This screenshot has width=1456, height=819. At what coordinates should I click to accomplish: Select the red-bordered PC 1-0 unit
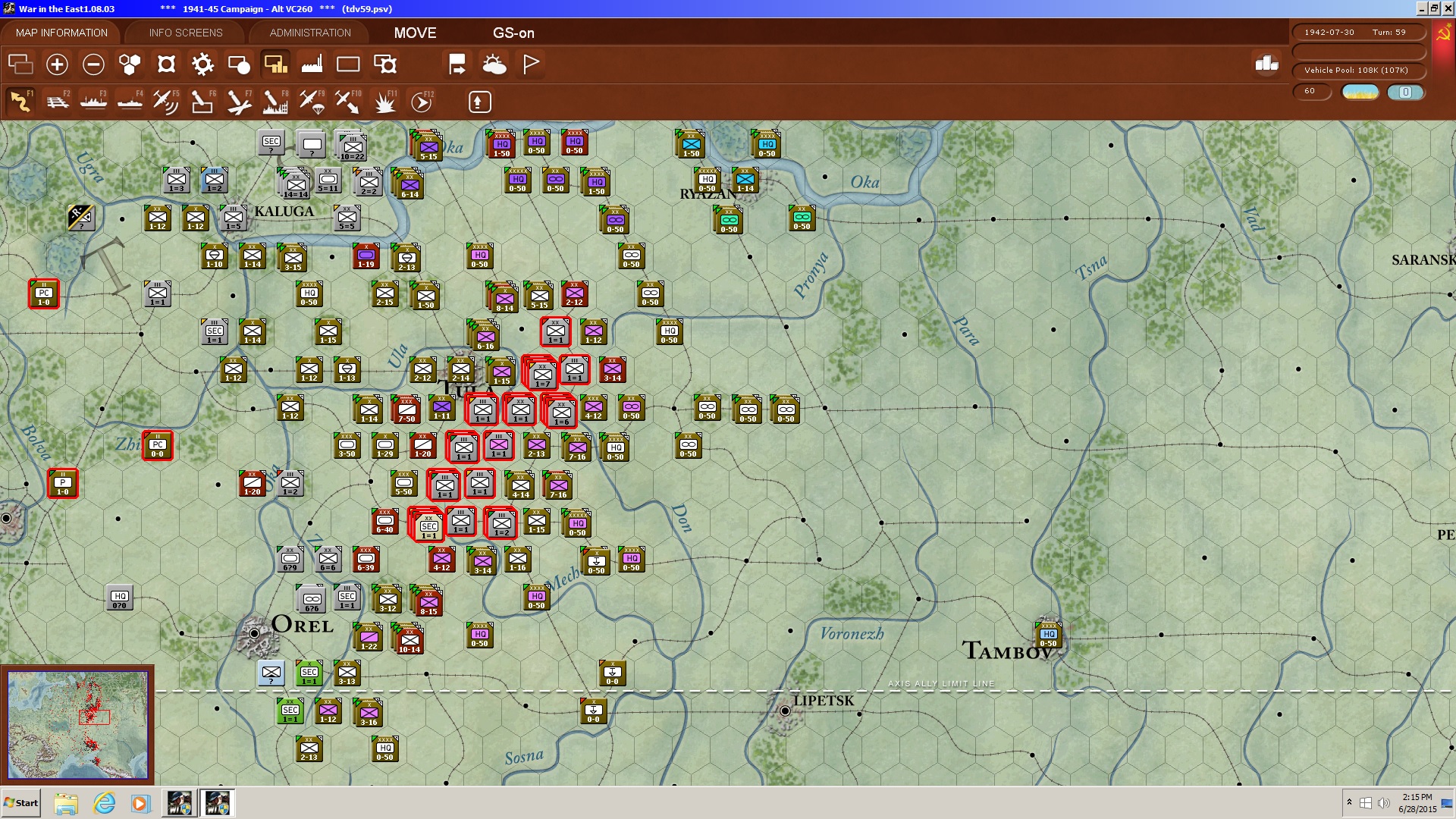[43, 294]
